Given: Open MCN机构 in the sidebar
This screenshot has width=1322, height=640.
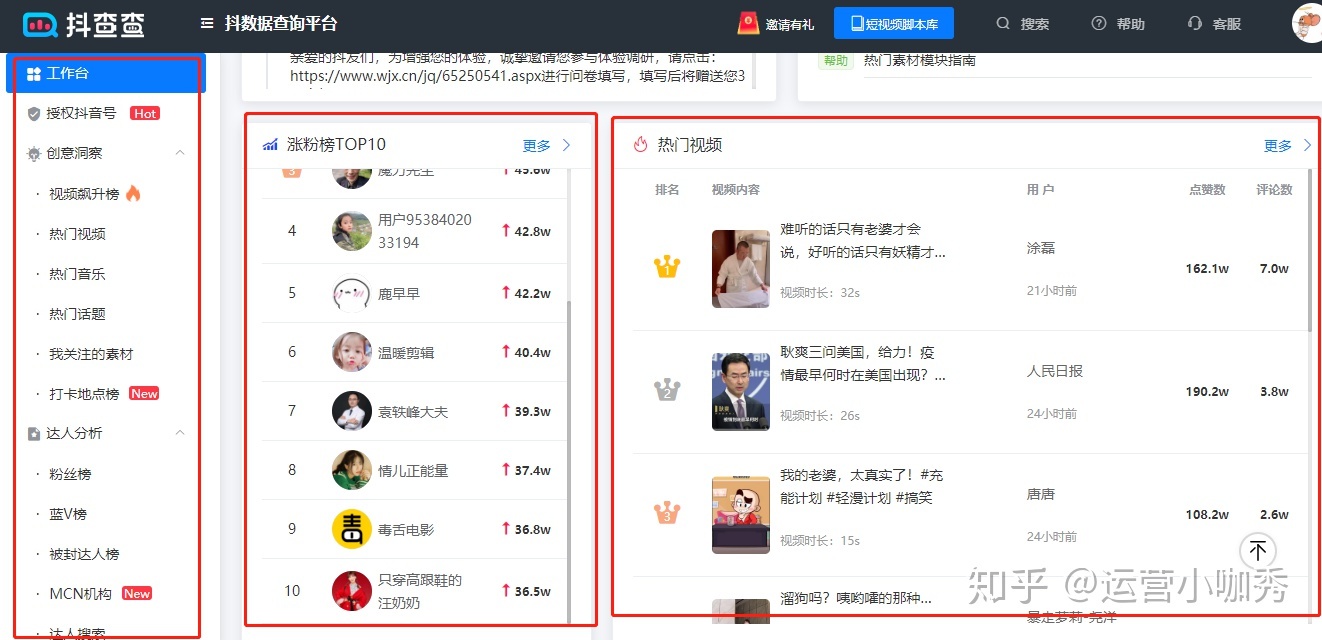Looking at the screenshot, I should click(80, 594).
